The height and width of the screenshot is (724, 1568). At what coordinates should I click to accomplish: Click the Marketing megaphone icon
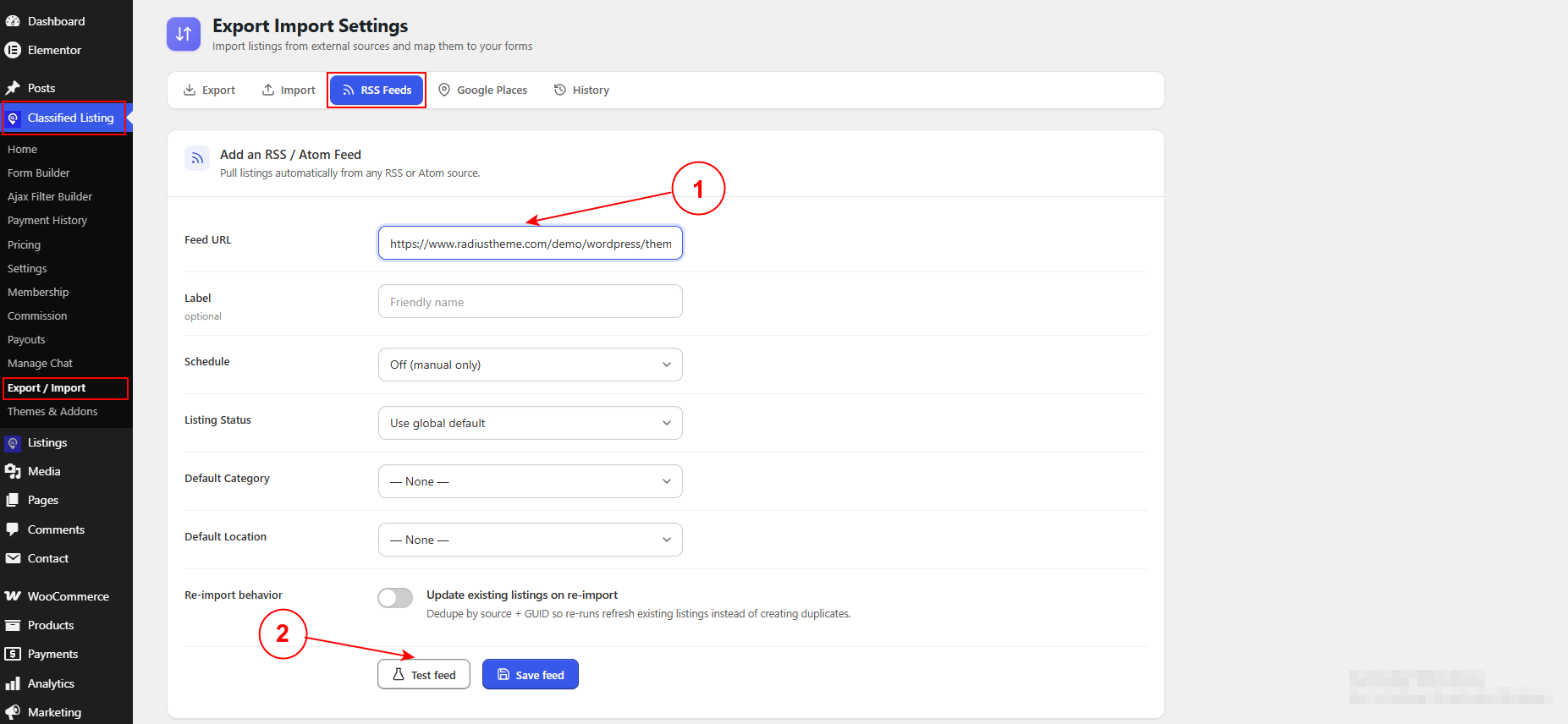pyautogui.click(x=13, y=712)
